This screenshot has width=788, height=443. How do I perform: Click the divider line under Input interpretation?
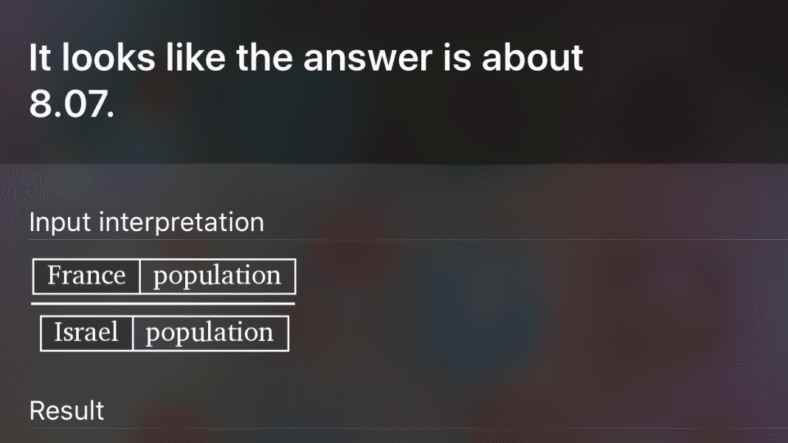(400, 240)
